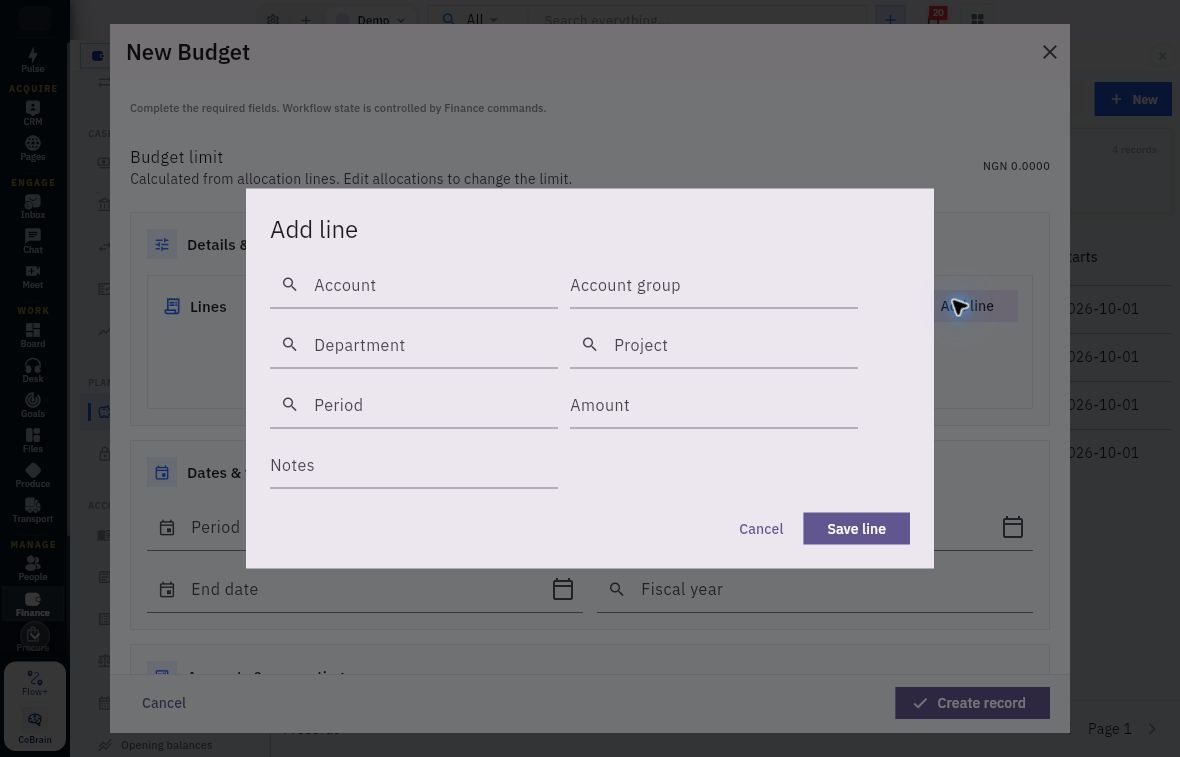Screen dimensions: 1180x757
Task: Open the End date calendar picker
Action: 563,589
